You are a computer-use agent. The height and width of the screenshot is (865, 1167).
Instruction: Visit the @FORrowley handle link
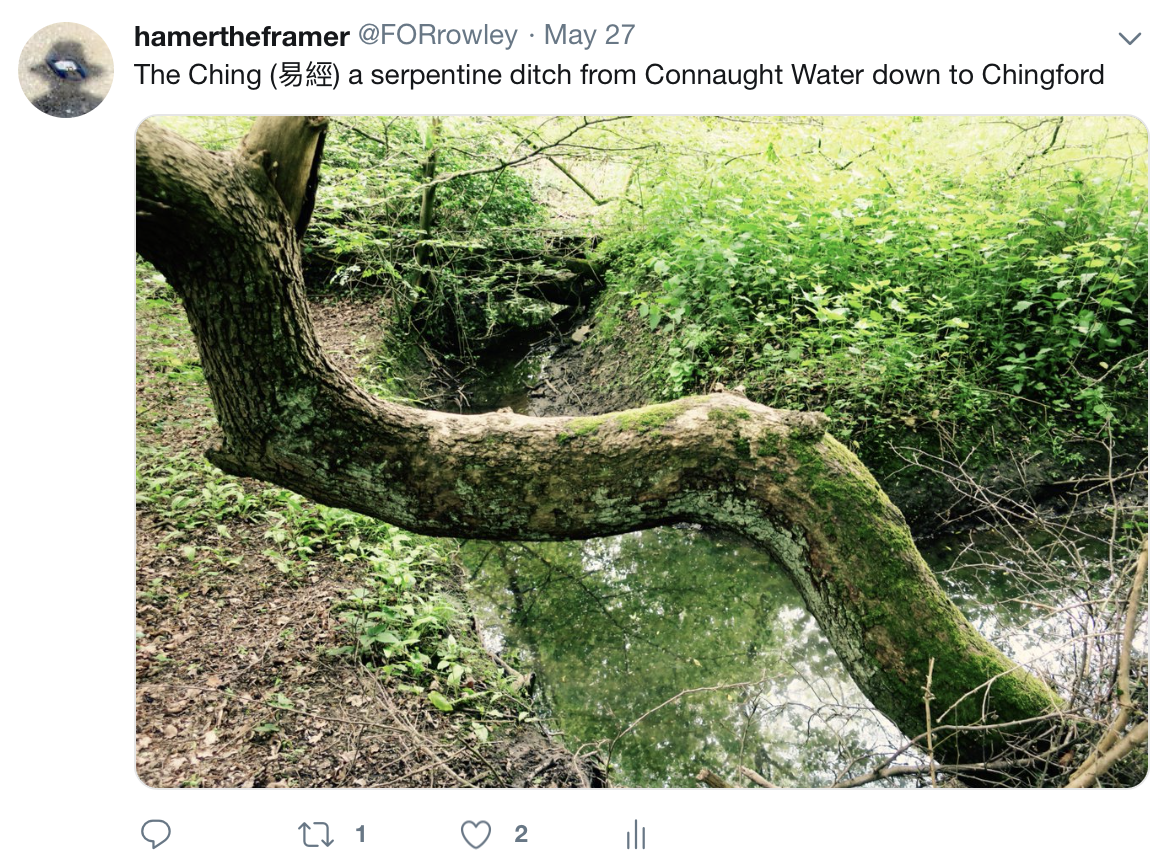coord(438,35)
